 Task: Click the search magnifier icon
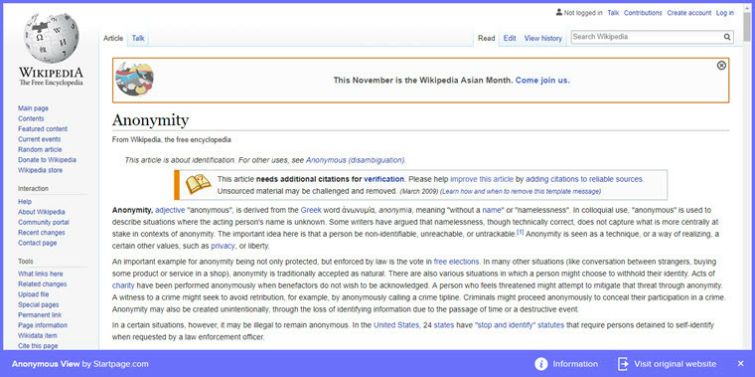pos(727,37)
